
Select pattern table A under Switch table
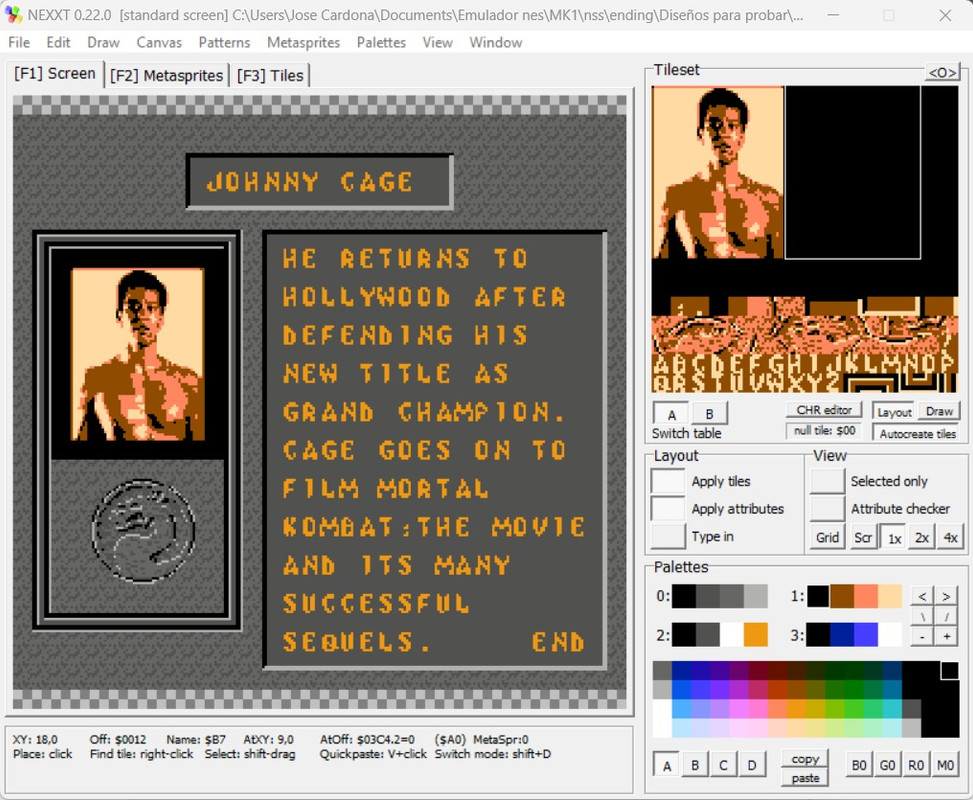pyautogui.click(x=671, y=414)
